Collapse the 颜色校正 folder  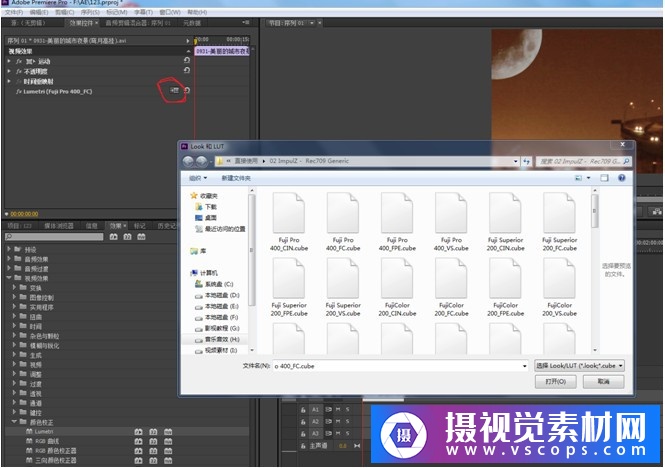(x=14, y=422)
